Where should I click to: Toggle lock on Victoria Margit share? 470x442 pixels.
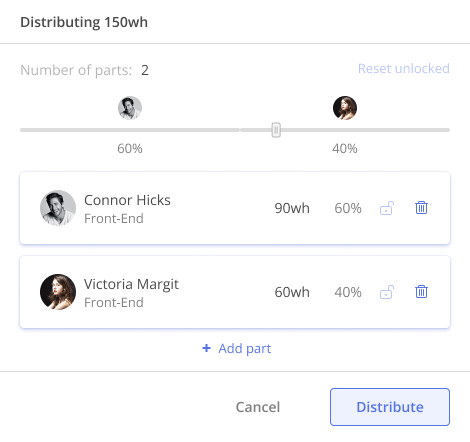pos(387,292)
